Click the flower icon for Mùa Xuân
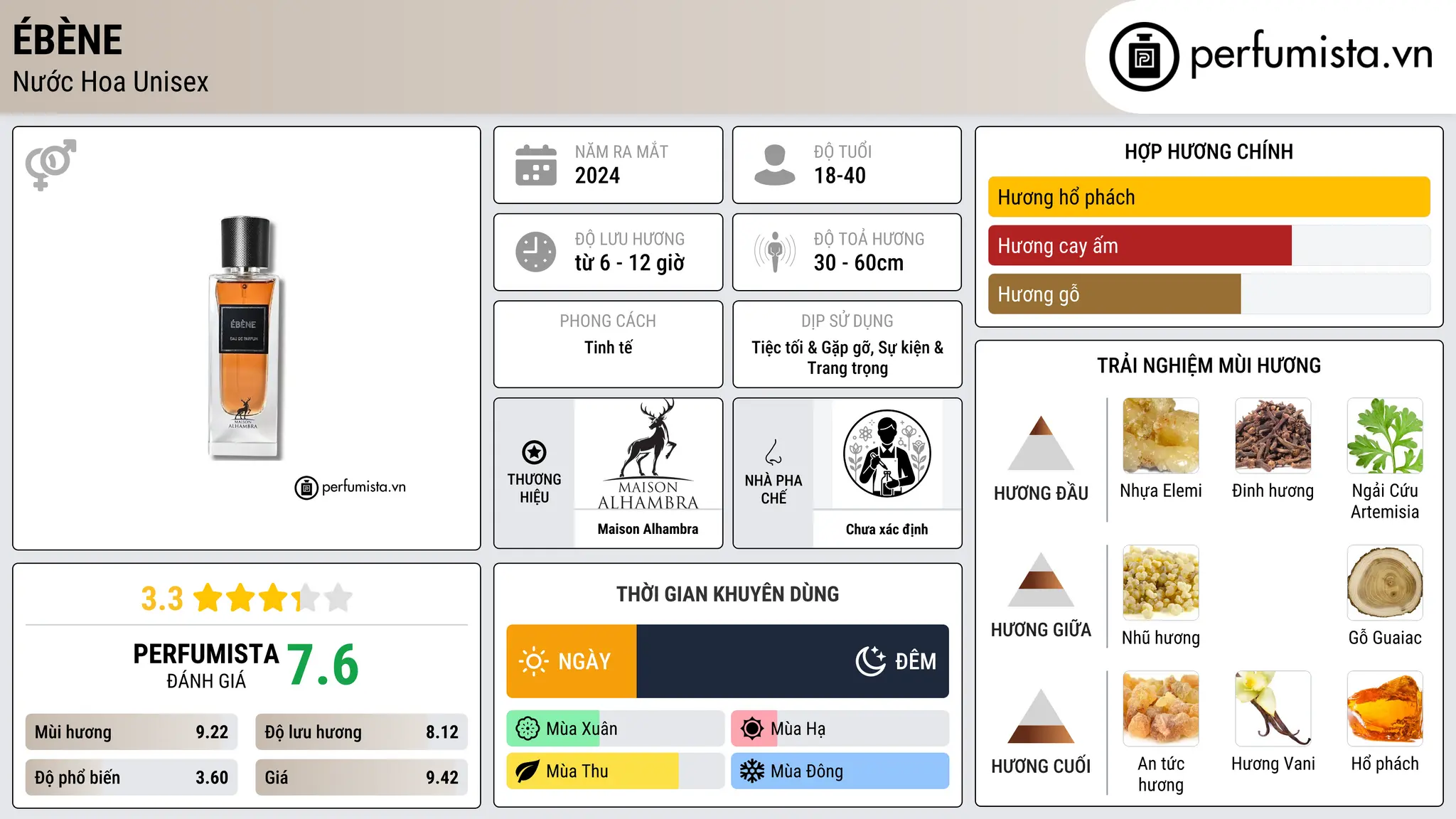Screen dimensions: 1456x819 point(528,729)
